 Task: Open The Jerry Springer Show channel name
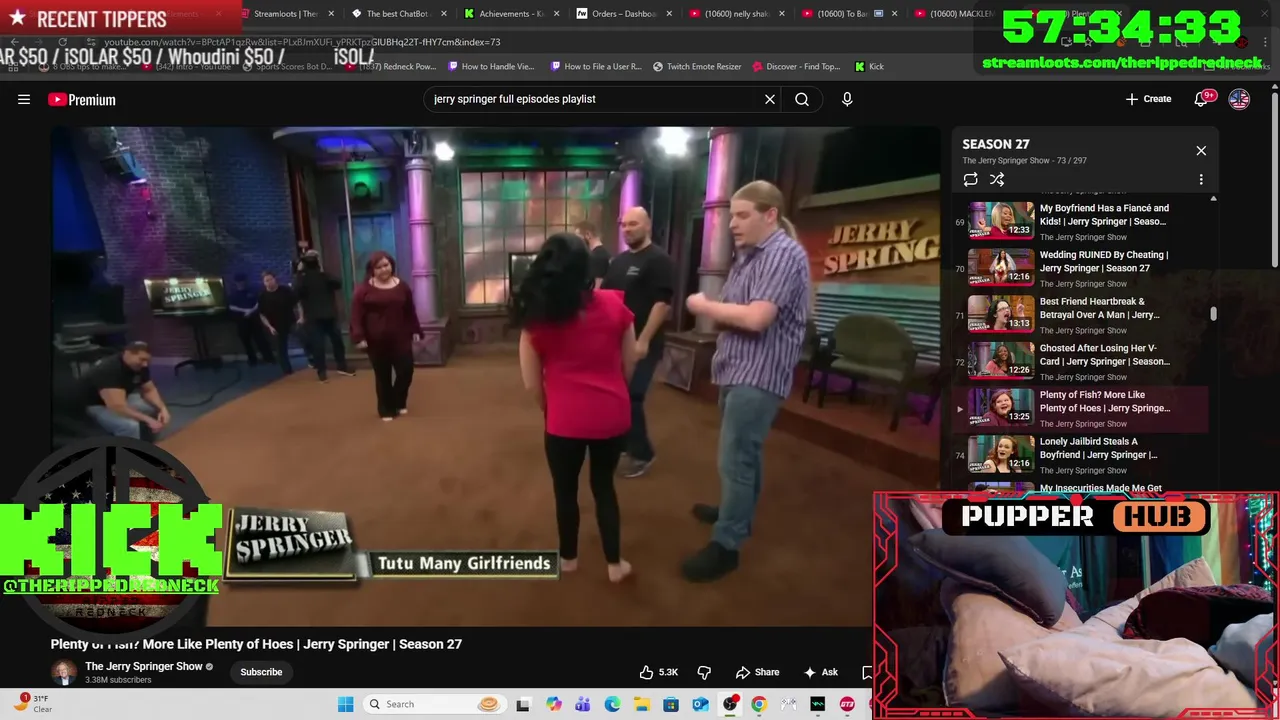tap(144, 666)
